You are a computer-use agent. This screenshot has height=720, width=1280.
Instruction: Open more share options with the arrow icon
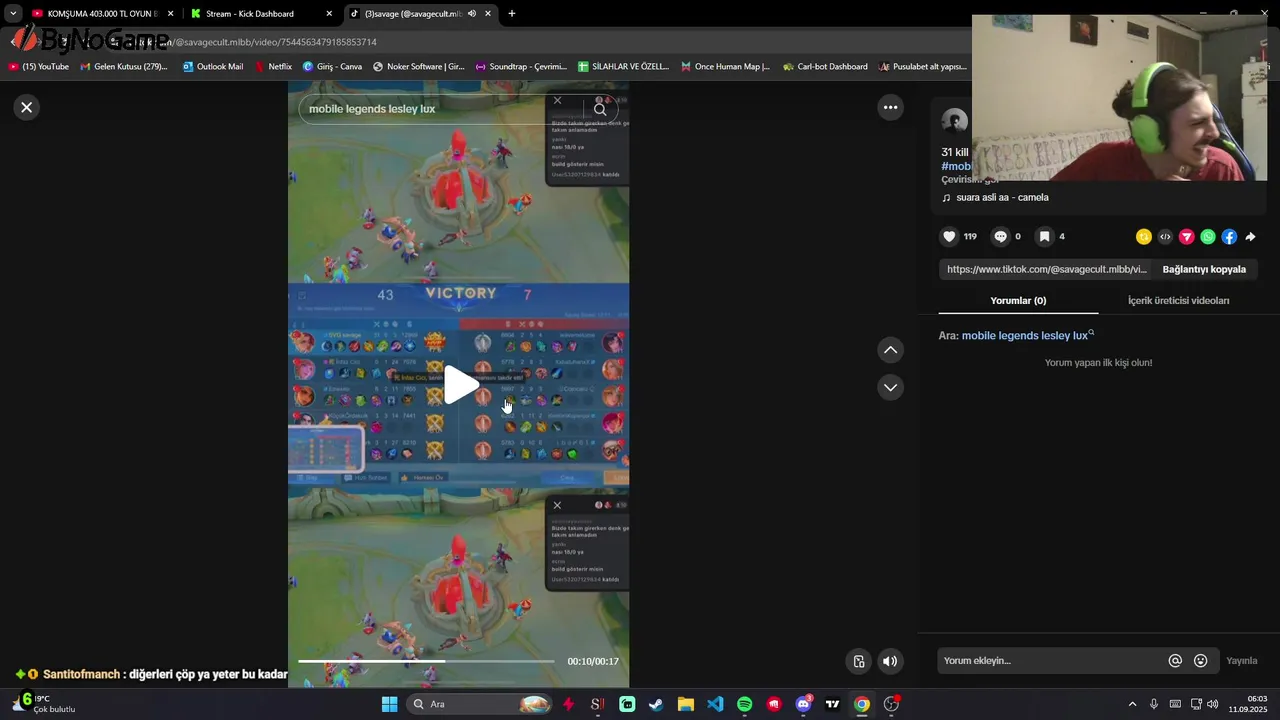click(x=1250, y=236)
